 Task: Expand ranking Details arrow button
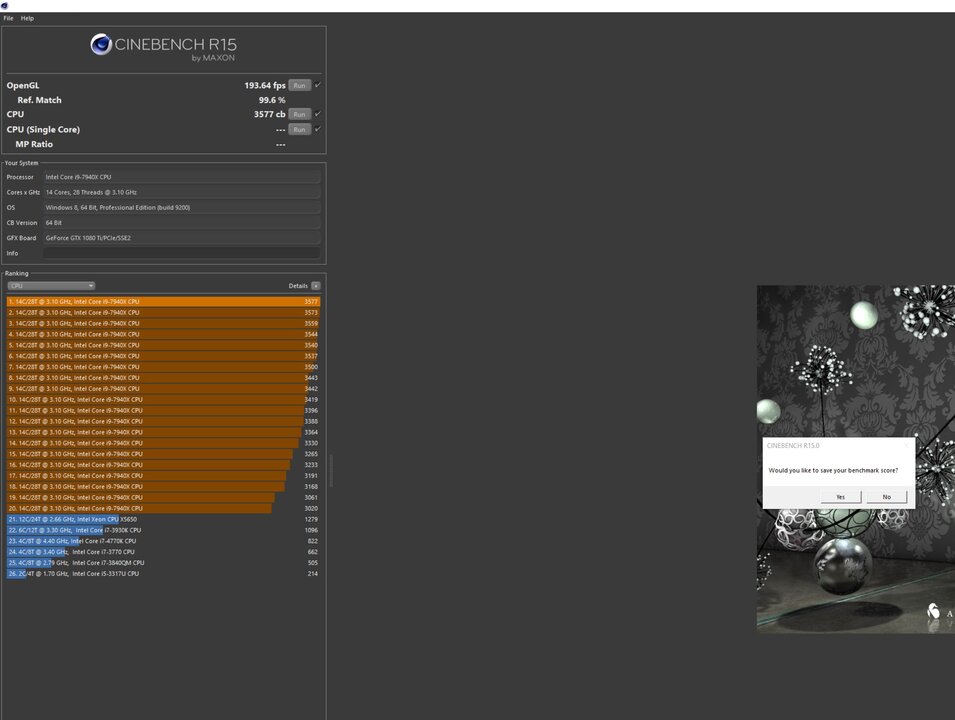point(315,286)
